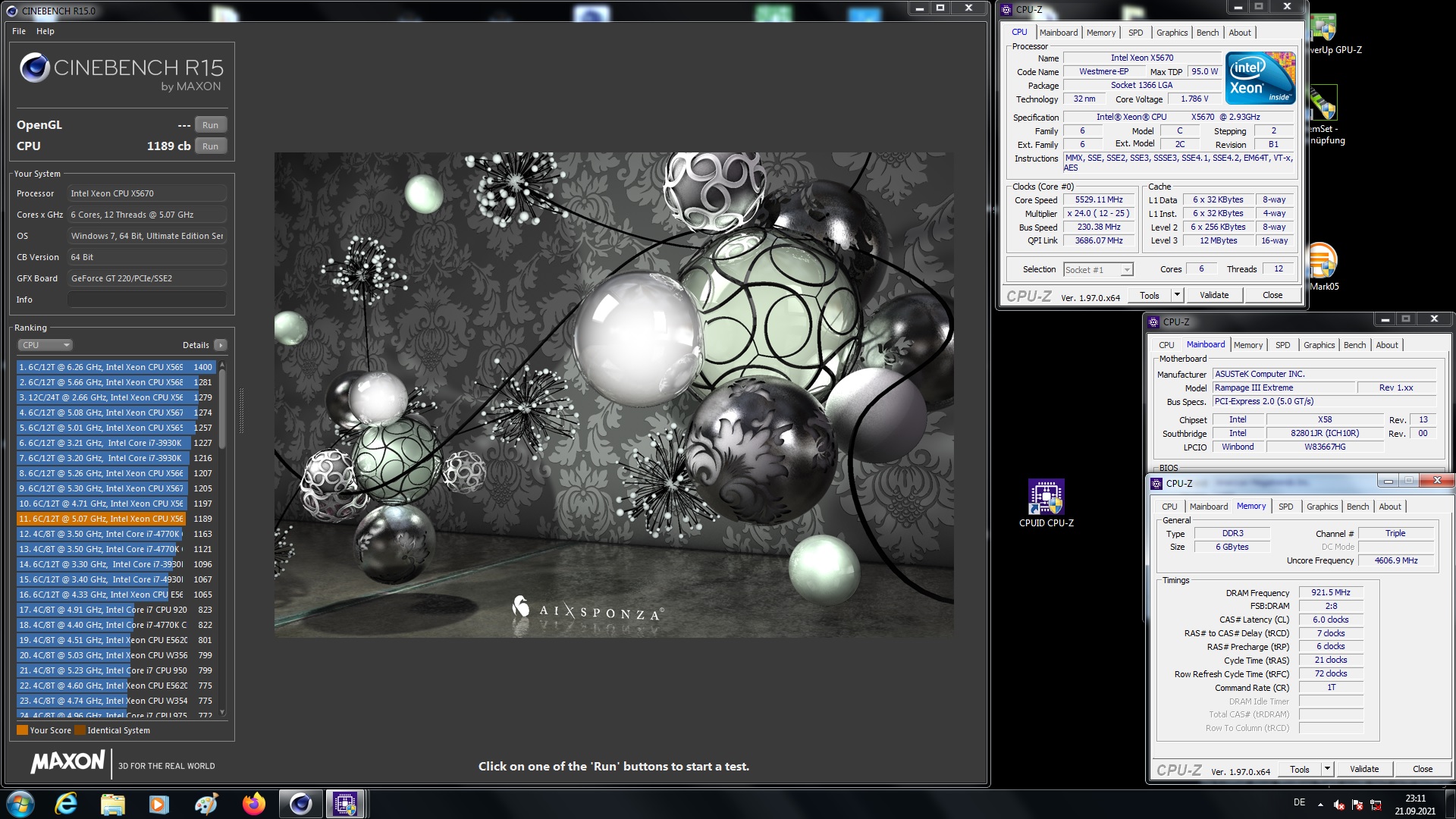The height and width of the screenshot is (819, 1456).
Task: Click the orange Your Score legend swatch
Action: click(22, 730)
